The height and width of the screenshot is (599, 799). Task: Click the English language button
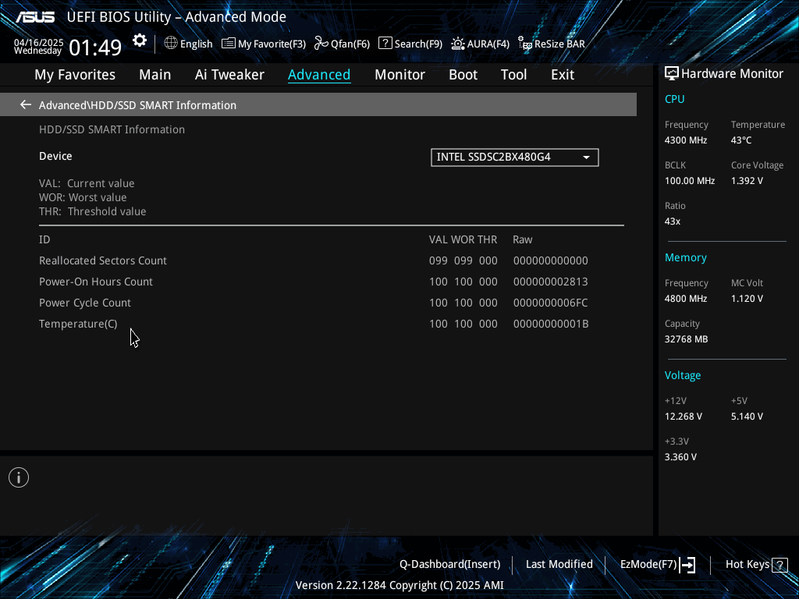[x=196, y=44]
